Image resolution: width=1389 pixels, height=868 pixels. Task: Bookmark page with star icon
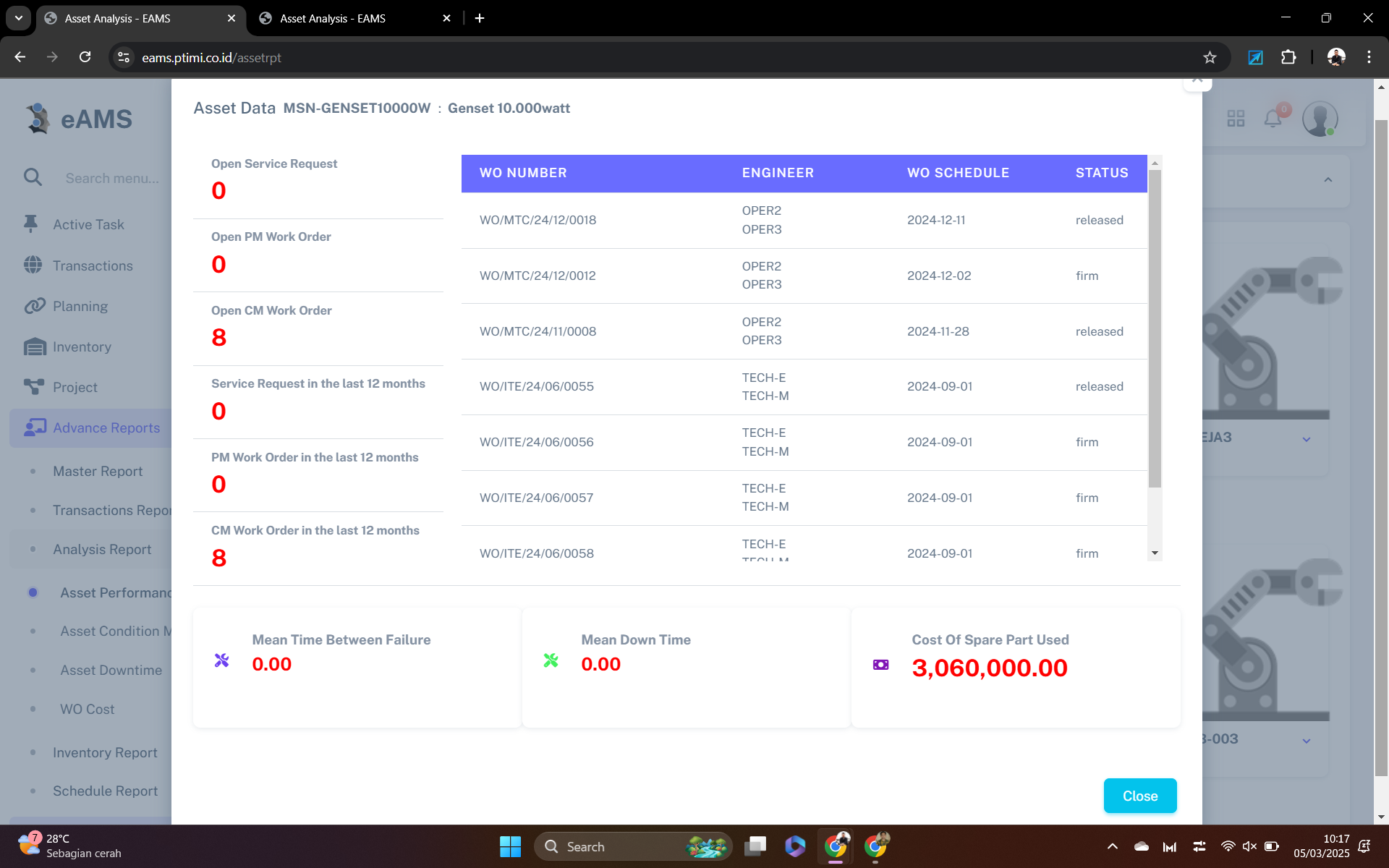1210,57
